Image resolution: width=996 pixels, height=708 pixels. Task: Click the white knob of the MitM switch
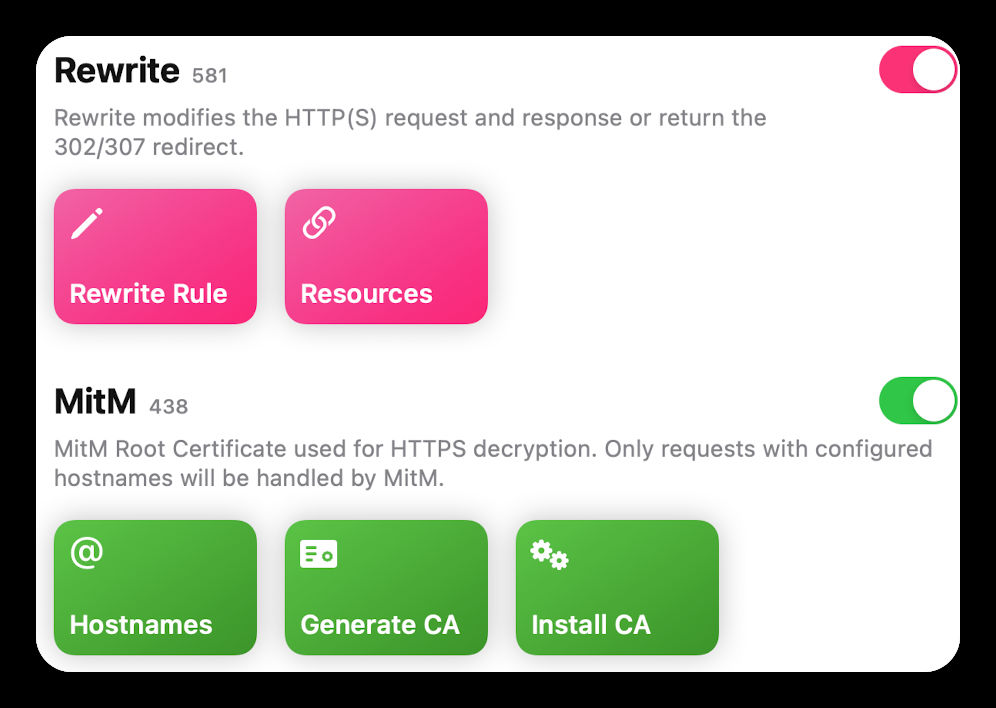pos(934,401)
